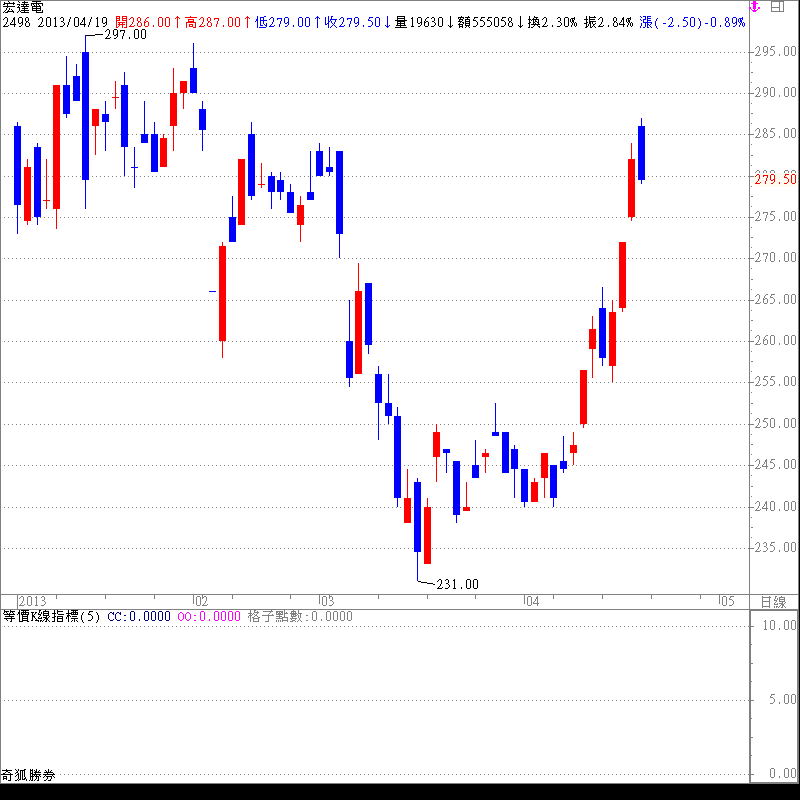Click the CC:0.0000 indicator value
This screenshot has height=800, width=800.
tap(138, 616)
